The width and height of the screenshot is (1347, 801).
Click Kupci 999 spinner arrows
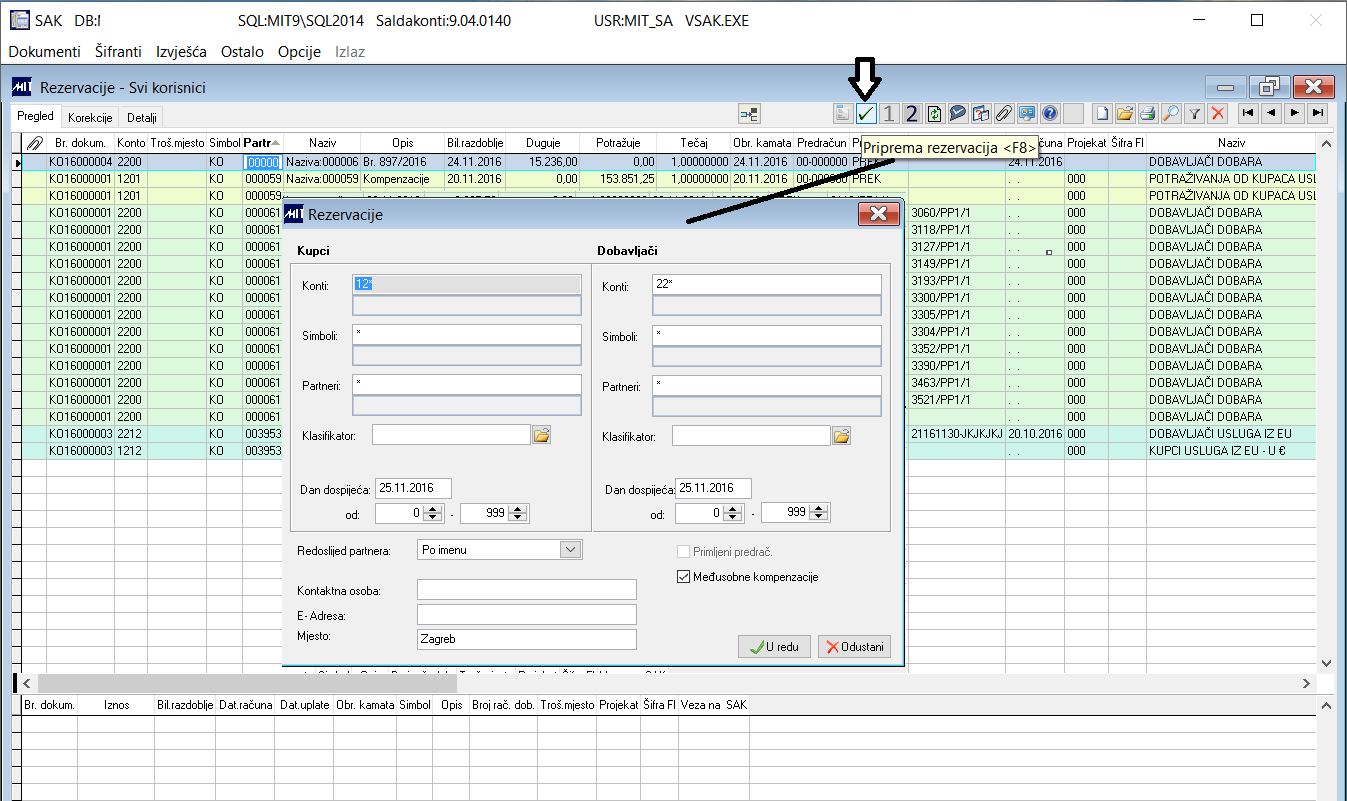click(x=518, y=513)
